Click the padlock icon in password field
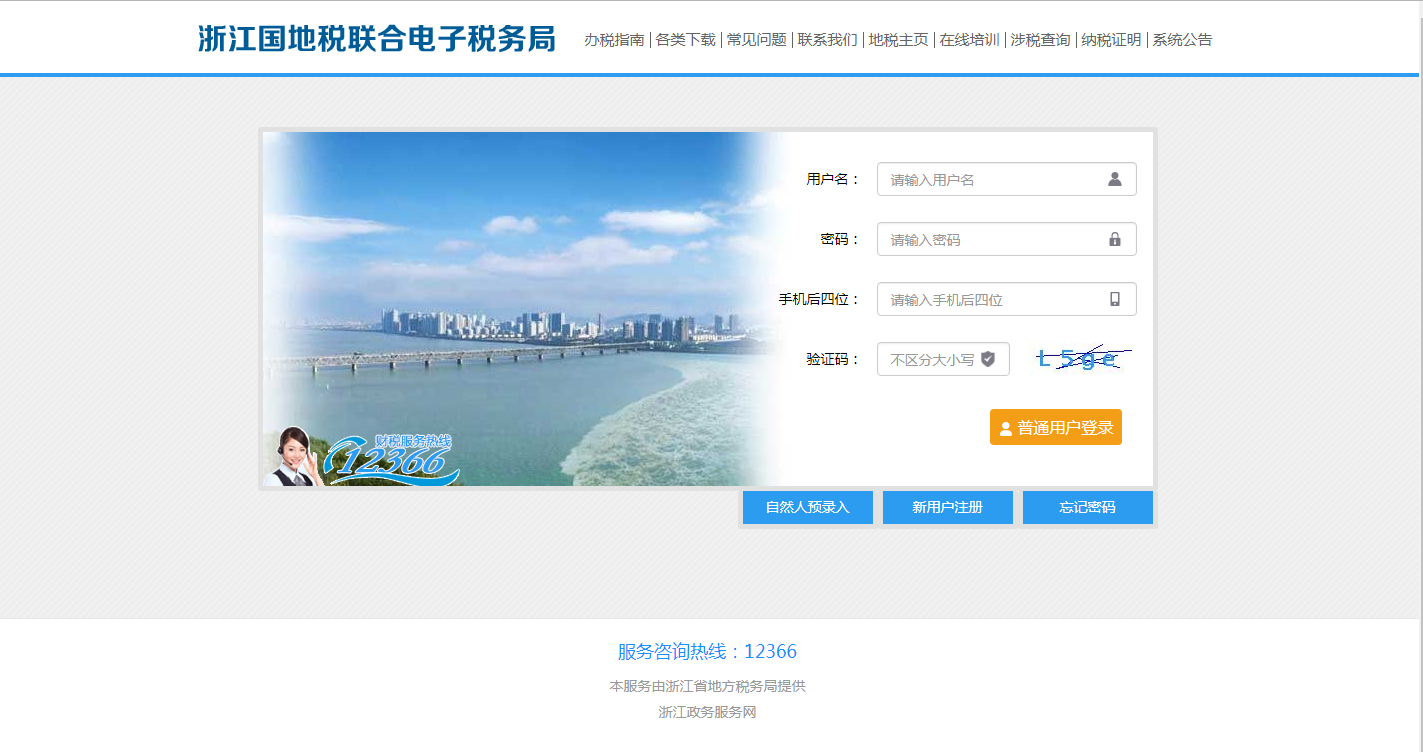 click(1115, 239)
